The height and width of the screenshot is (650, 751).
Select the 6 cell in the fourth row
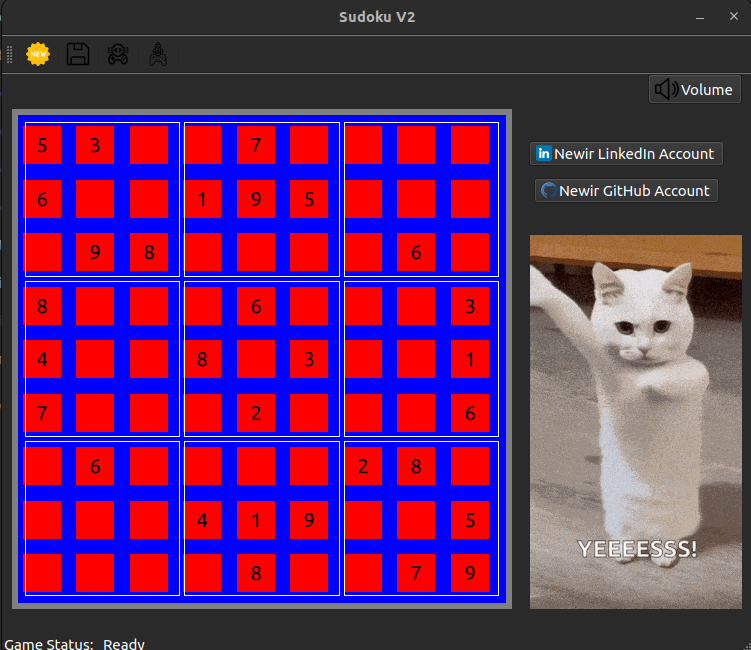[x=256, y=306]
